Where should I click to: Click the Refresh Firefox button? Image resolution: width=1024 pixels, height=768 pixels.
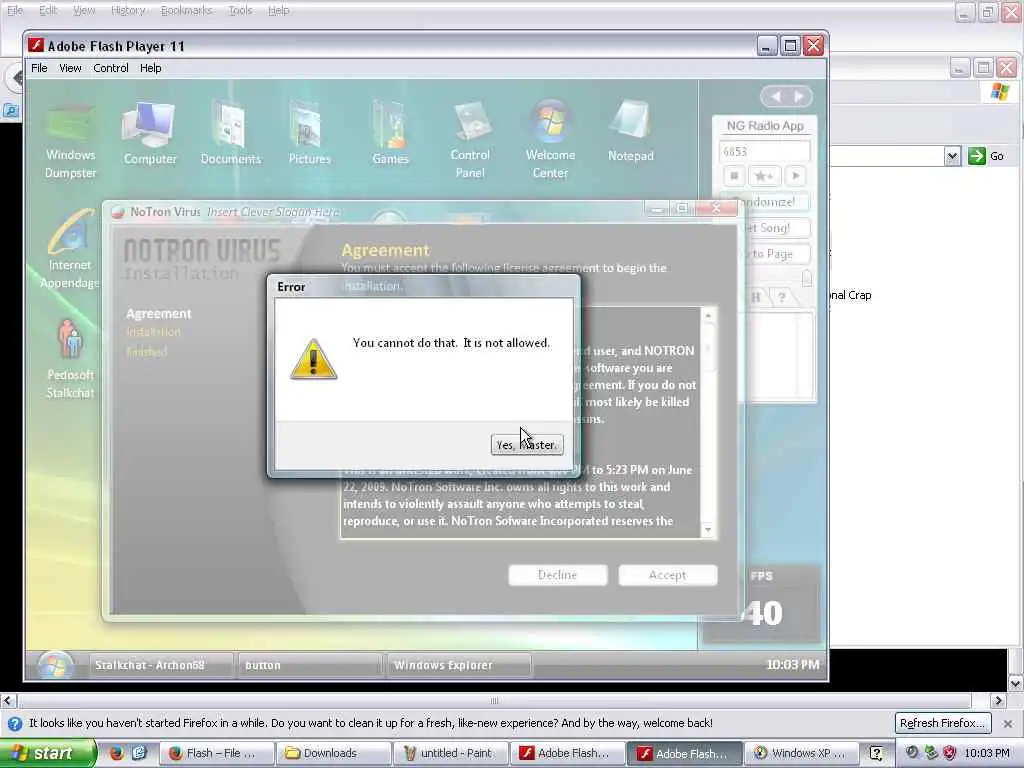click(942, 723)
